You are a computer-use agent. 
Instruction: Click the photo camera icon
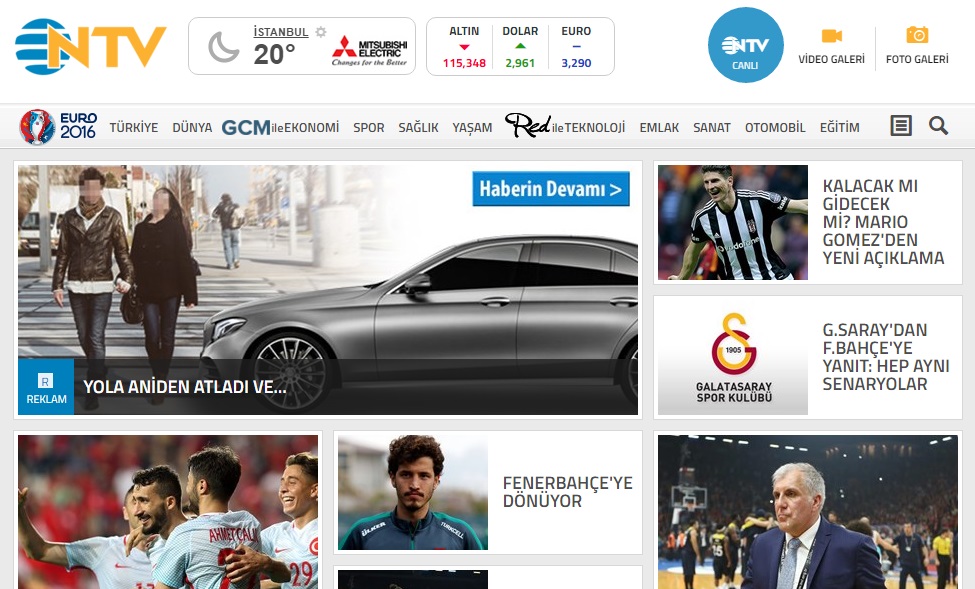coord(917,35)
